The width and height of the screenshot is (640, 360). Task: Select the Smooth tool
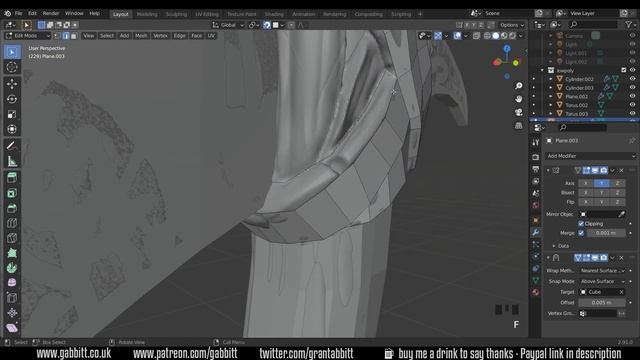pyautogui.click(x=12, y=282)
